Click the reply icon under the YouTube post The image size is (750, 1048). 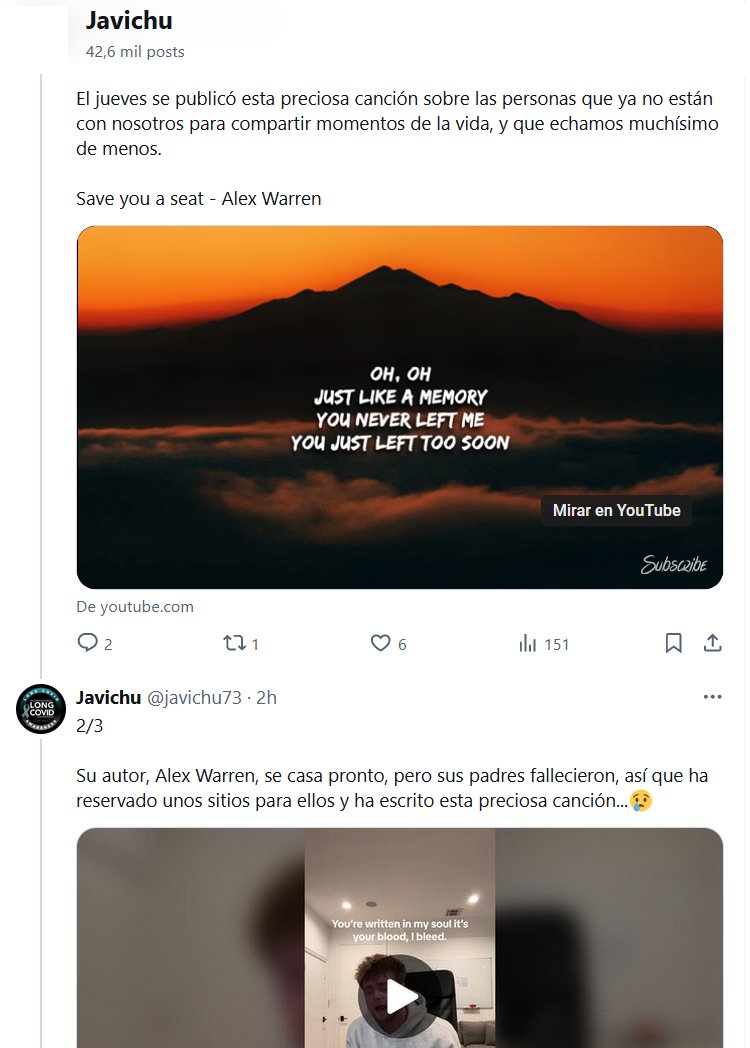point(88,643)
